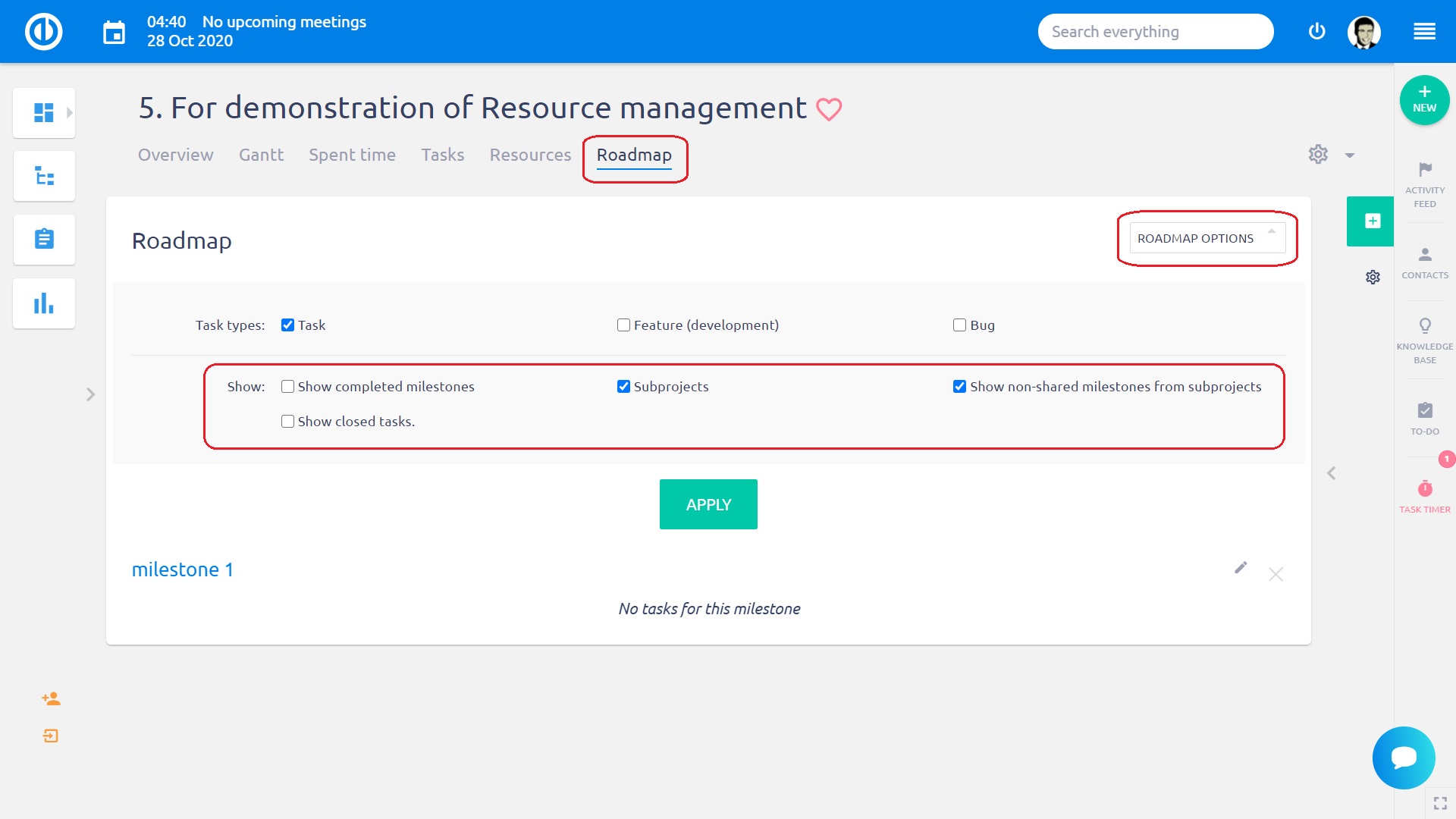The height and width of the screenshot is (819, 1456).
Task: Open the milestone 1 link
Action: pyautogui.click(x=182, y=570)
